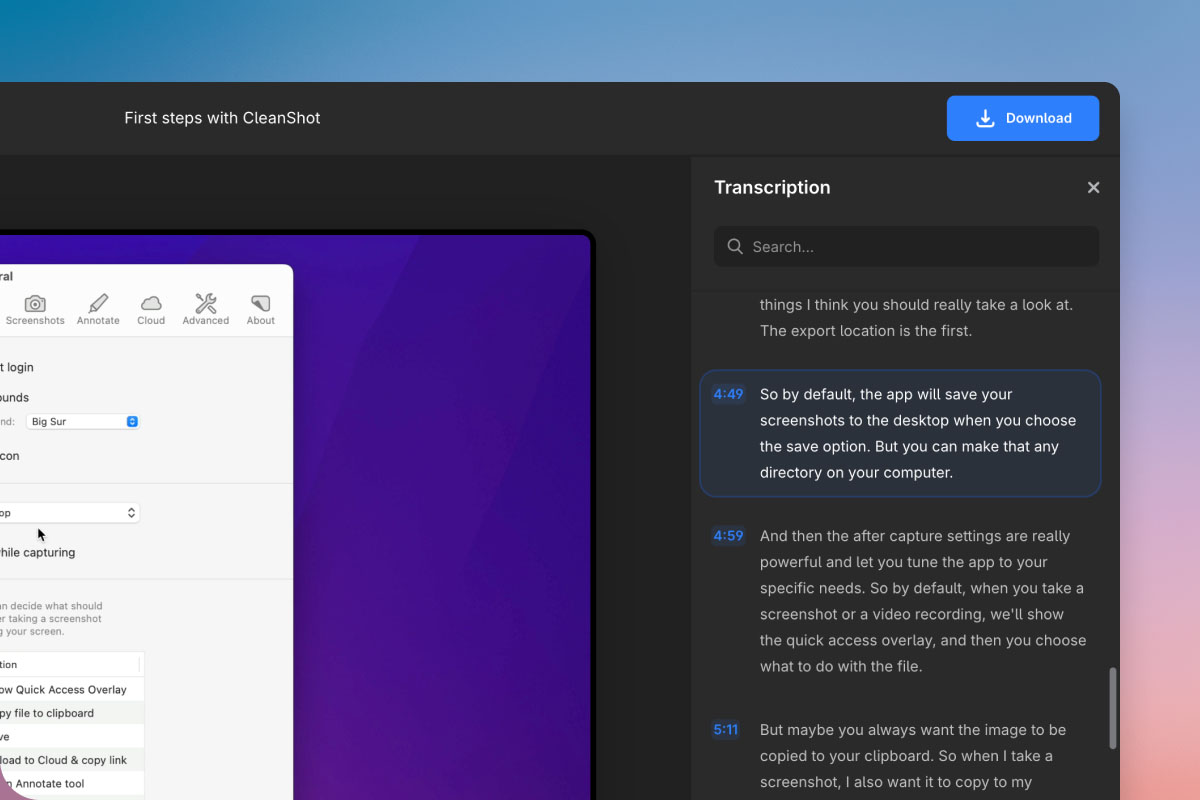
Task: Click the download arrow icon
Action: click(x=985, y=118)
